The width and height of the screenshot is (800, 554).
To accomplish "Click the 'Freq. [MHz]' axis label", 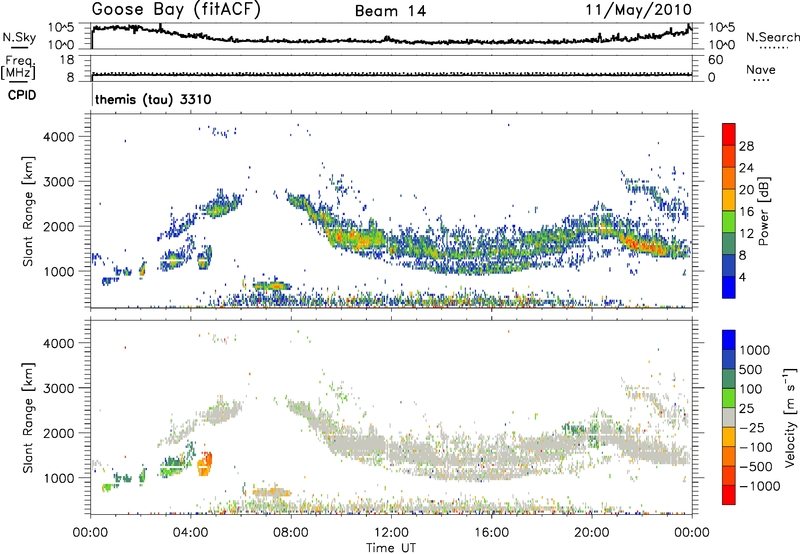I will coord(19,68).
